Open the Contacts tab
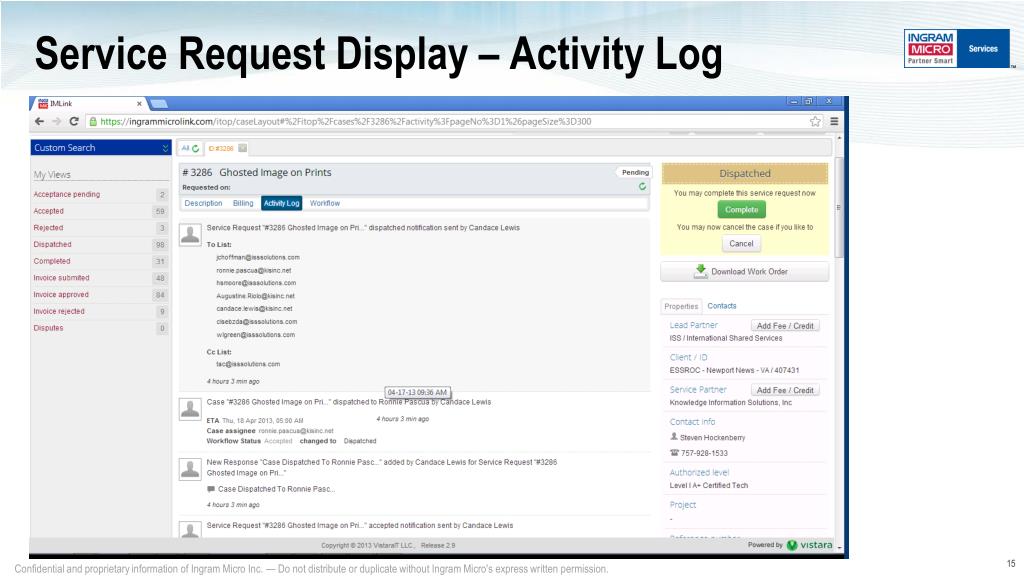Screen dimensions: 1024x576 722,306
